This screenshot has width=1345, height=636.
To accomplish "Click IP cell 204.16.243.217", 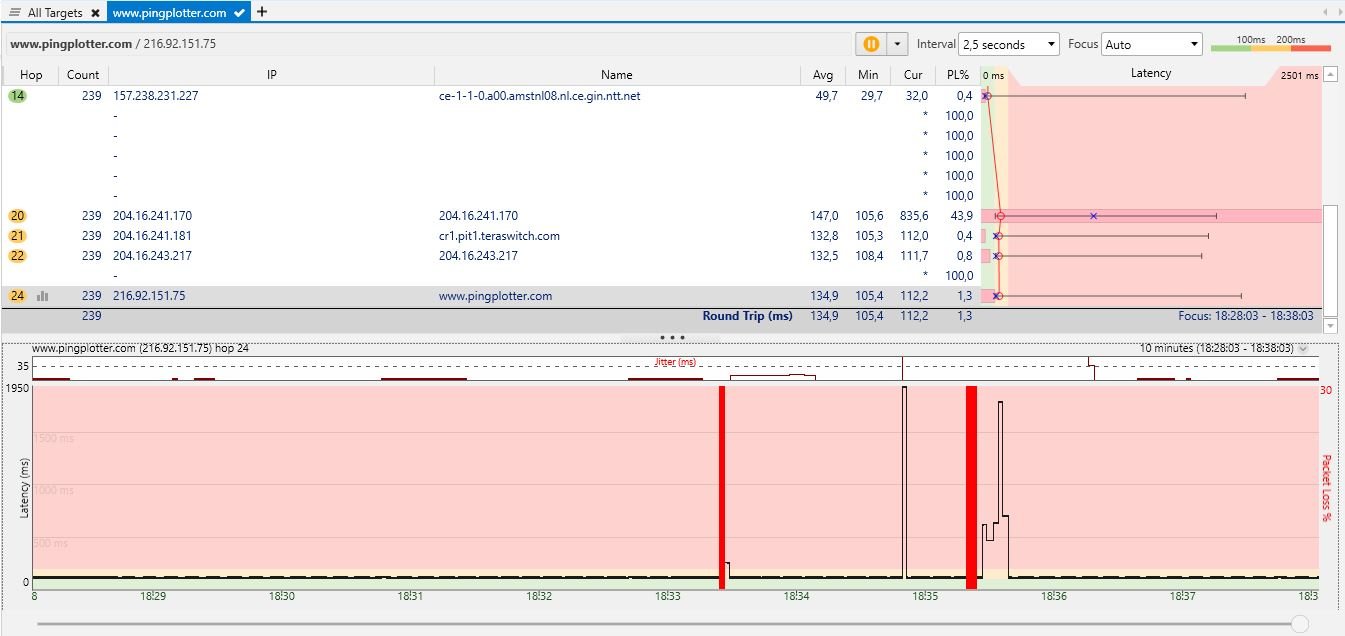I will 152,256.
